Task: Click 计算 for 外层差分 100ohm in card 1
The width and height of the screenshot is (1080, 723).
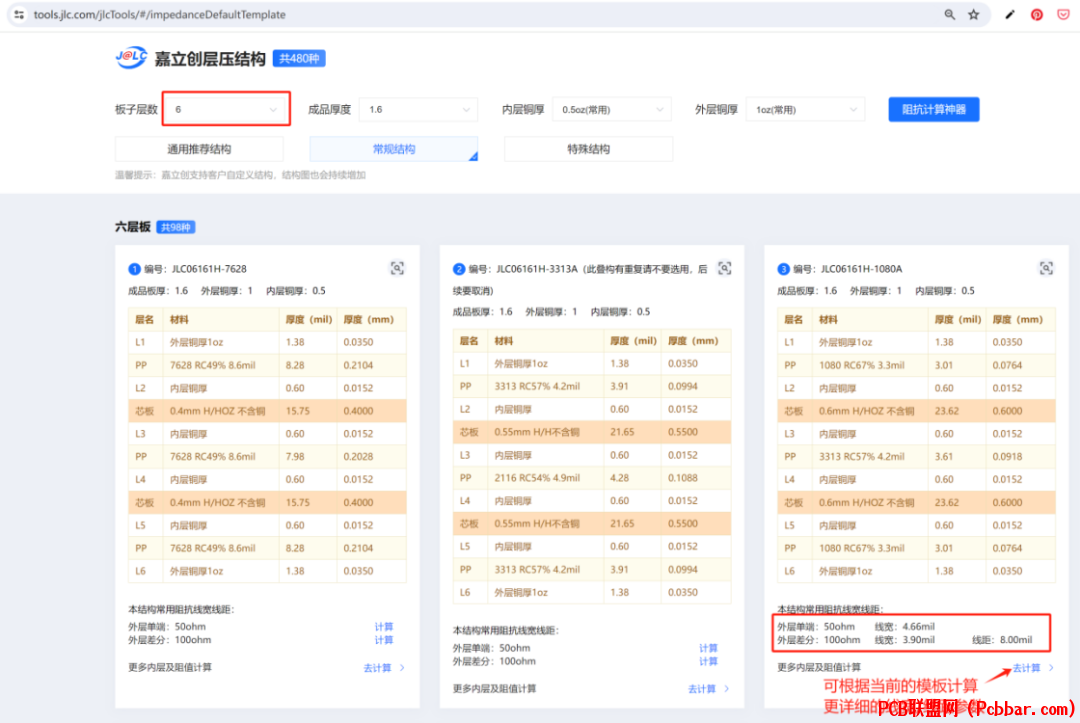Action: [384, 640]
